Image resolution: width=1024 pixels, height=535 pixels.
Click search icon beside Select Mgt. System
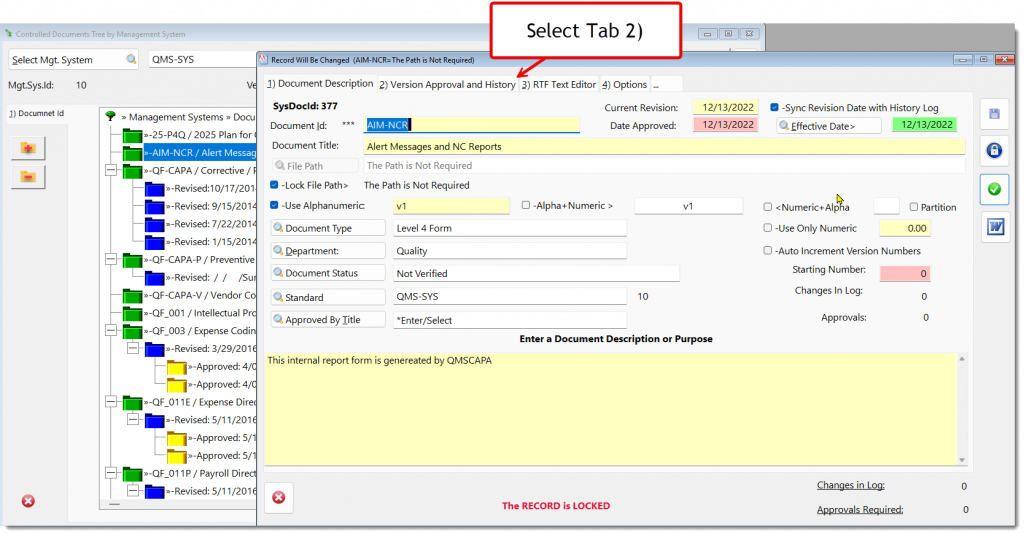click(x=131, y=59)
